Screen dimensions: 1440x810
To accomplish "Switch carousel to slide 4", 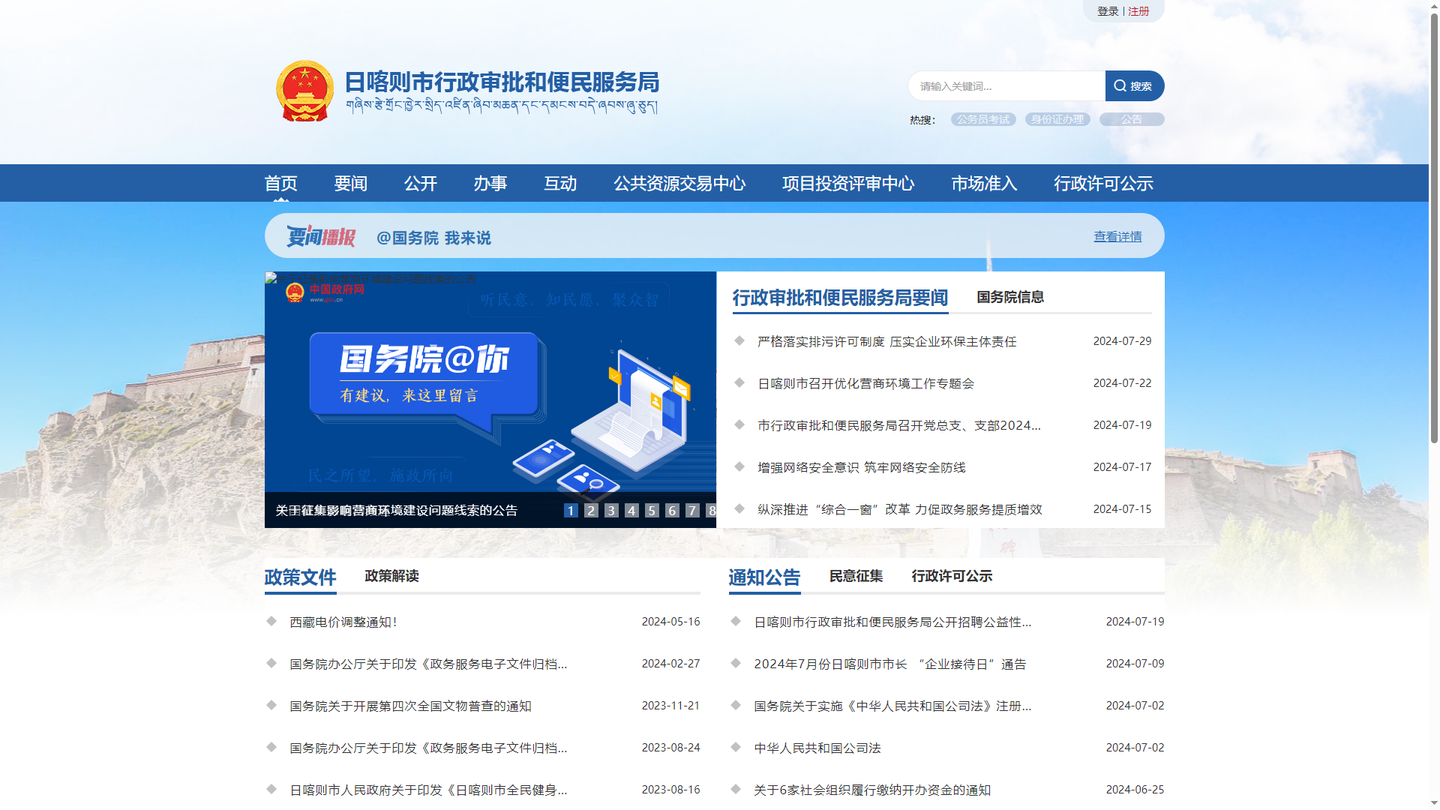I will (x=631, y=510).
